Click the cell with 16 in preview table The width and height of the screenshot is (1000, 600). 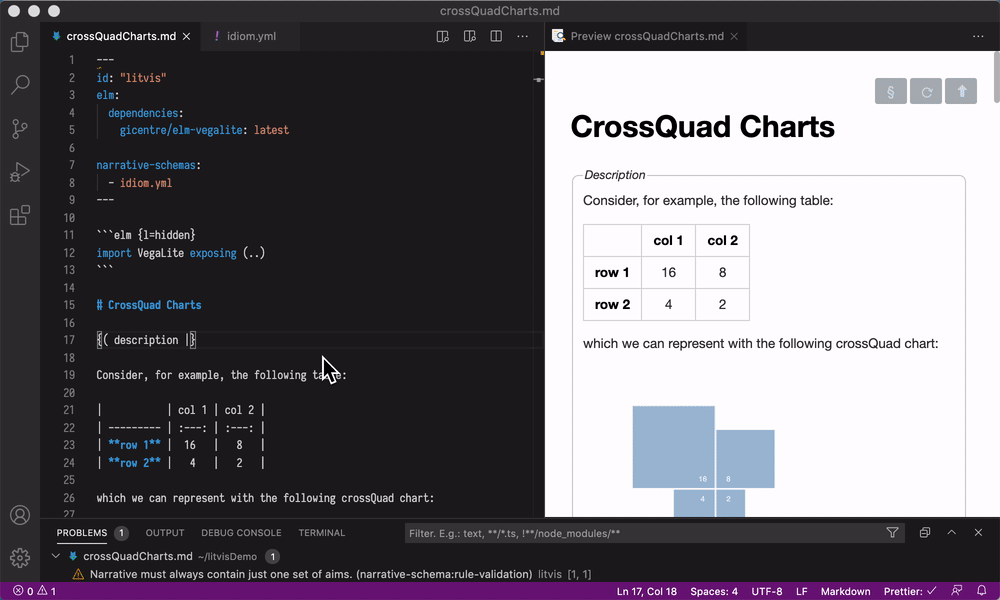[668, 272]
